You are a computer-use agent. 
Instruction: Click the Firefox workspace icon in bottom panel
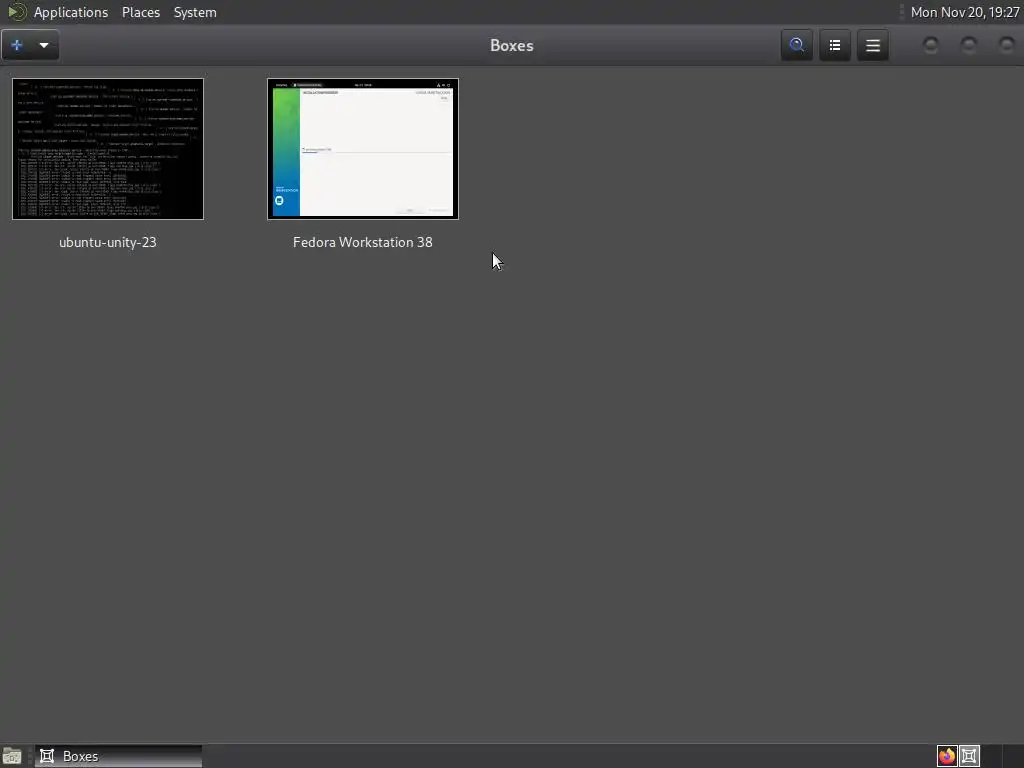point(947,756)
